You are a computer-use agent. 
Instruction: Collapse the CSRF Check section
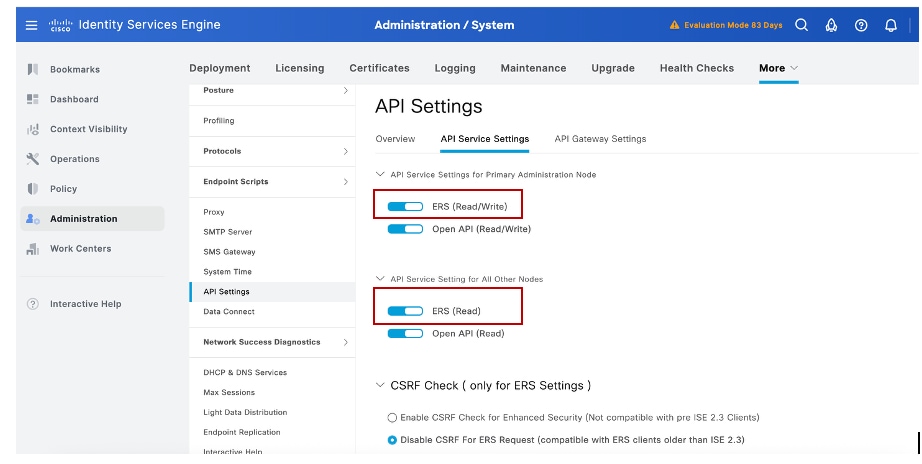[380, 385]
